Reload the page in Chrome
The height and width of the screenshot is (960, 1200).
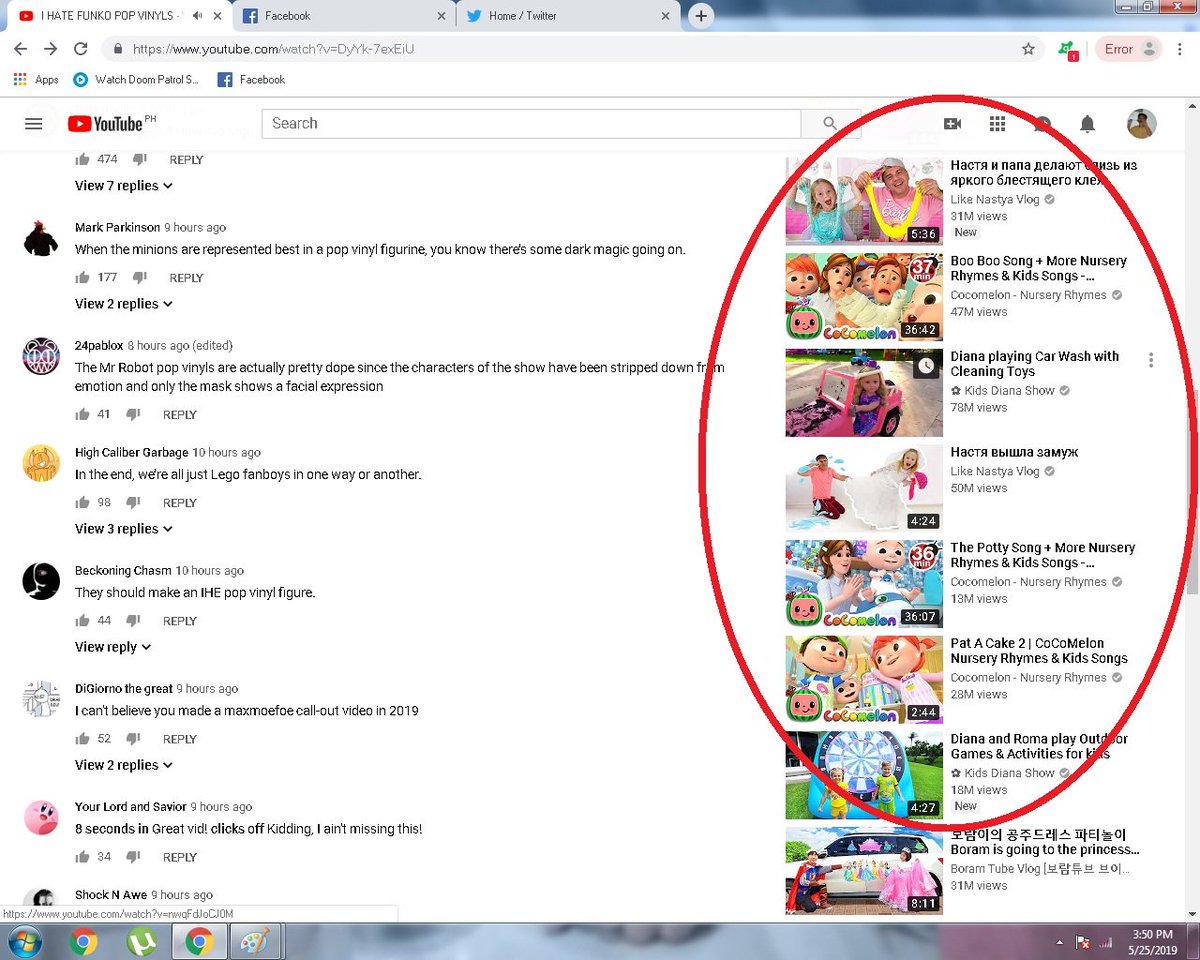pyautogui.click(x=81, y=49)
